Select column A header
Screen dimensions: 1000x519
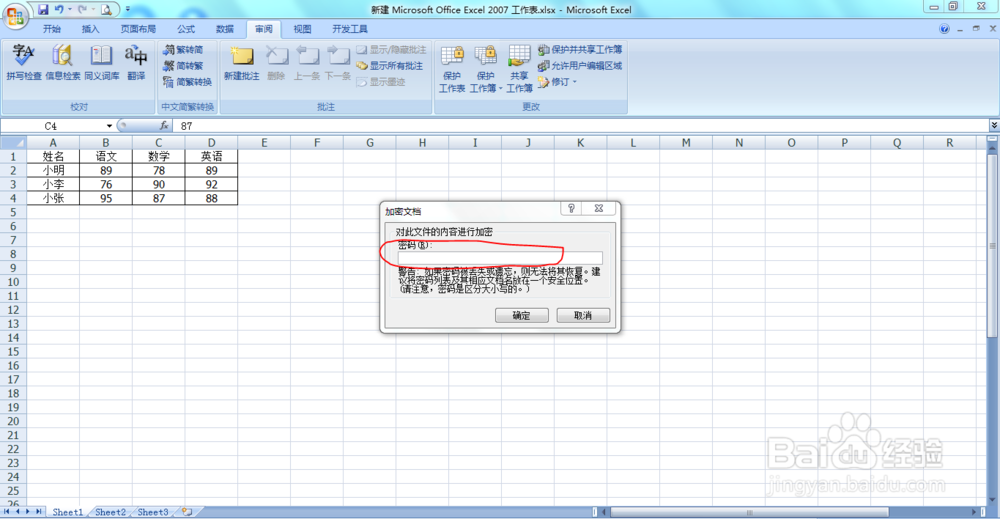click(x=53, y=143)
